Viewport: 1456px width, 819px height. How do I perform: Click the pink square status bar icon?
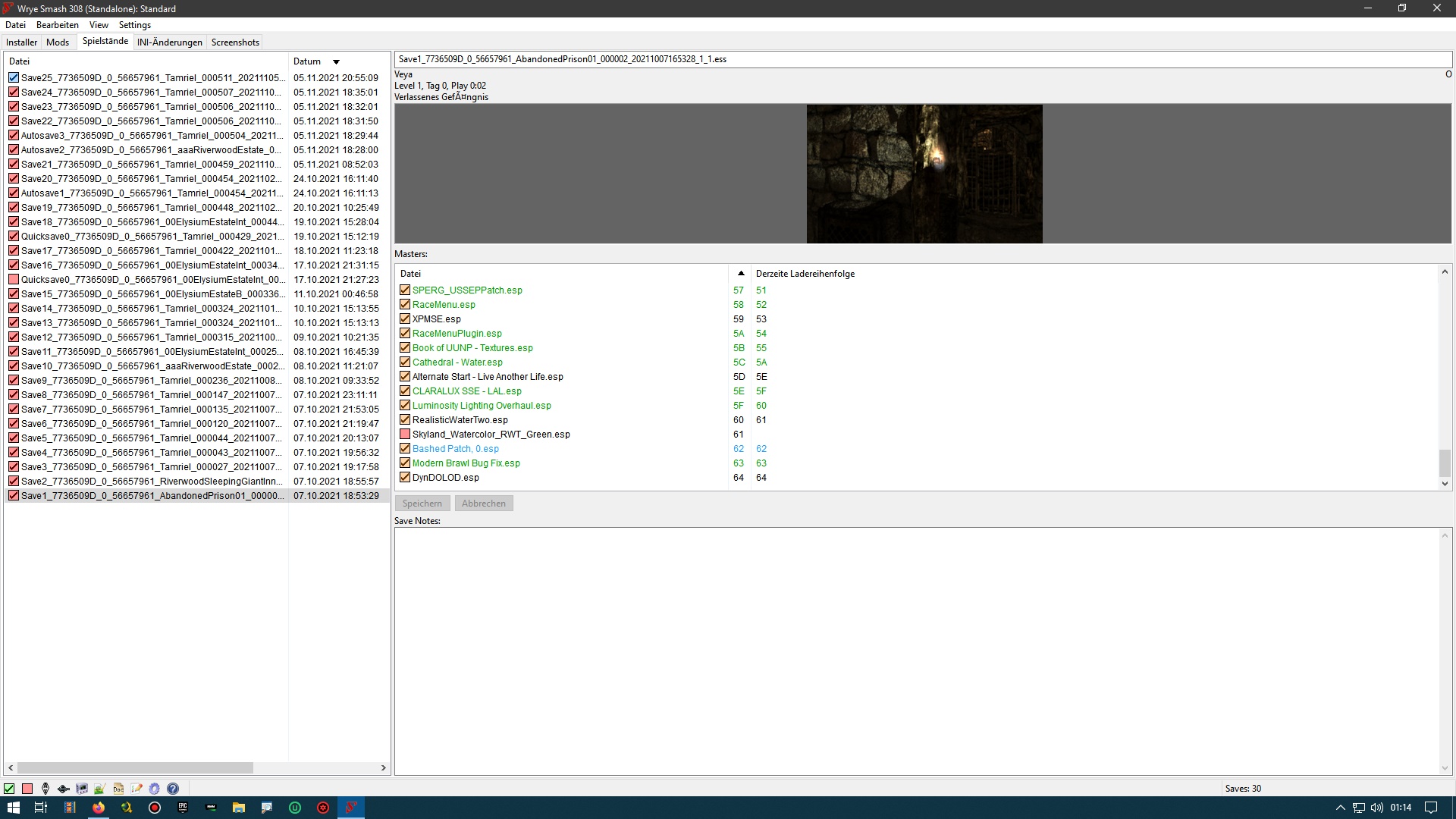click(x=27, y=789)
